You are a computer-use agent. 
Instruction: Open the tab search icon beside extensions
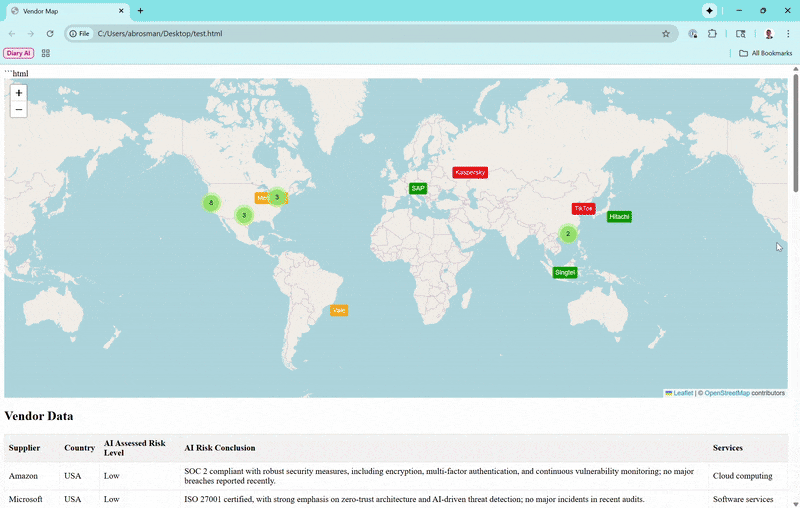(740, 34)
